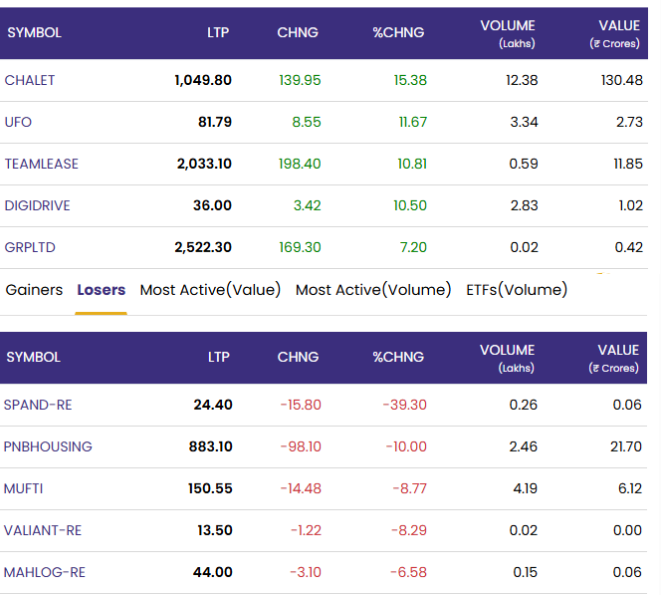Switch to the Gainers tab
This screenshot has width=665, height=595.
tap(34, 290)
